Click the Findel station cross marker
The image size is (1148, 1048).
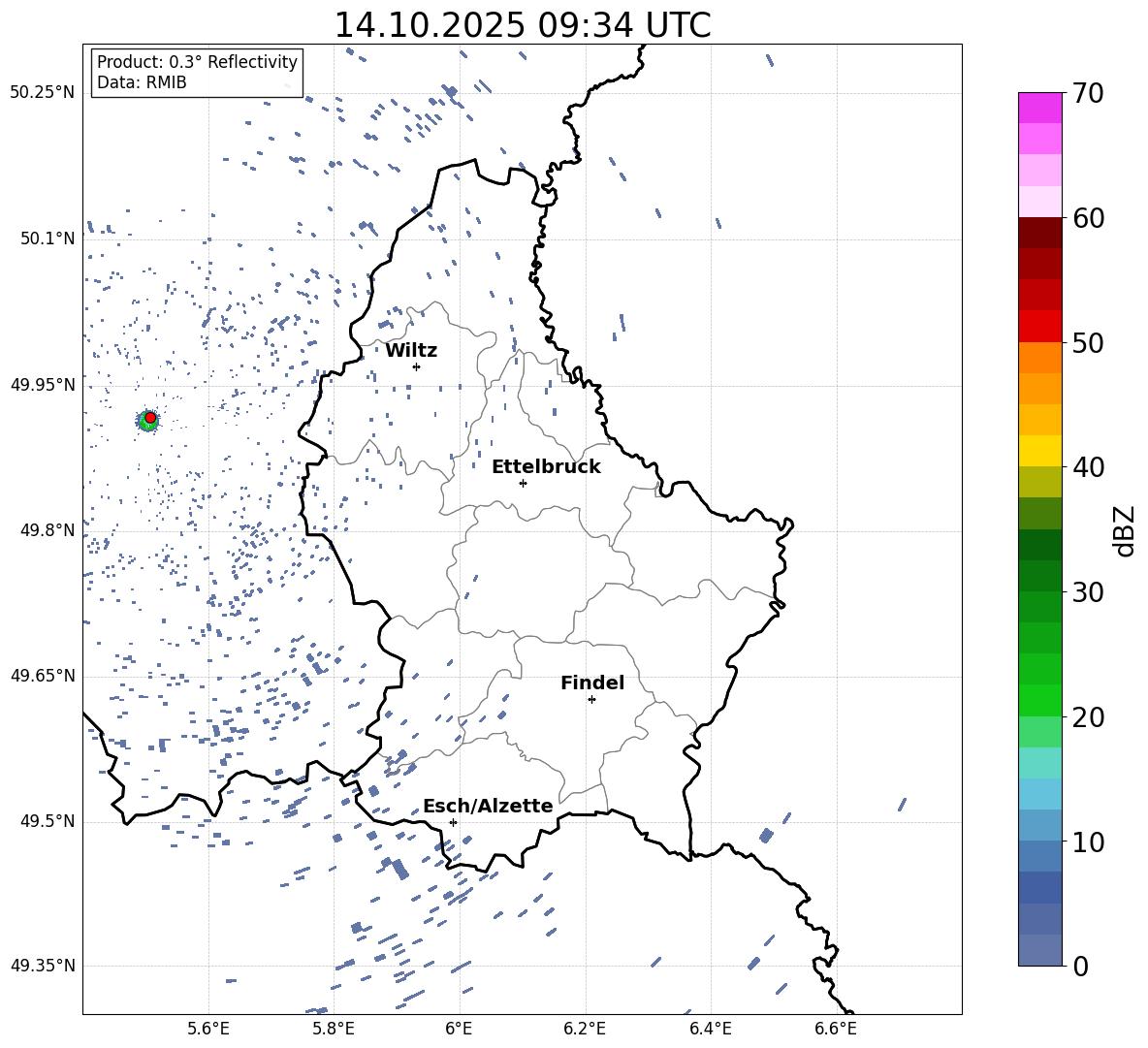click(591, 700)
